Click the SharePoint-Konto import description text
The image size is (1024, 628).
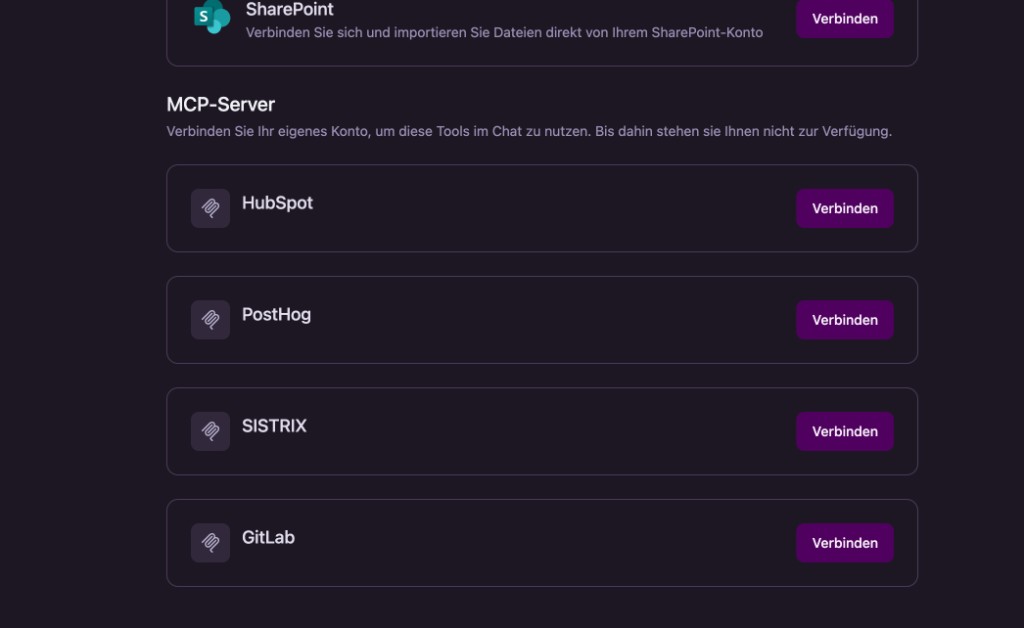pyautogui.click(x=504, y=33)
